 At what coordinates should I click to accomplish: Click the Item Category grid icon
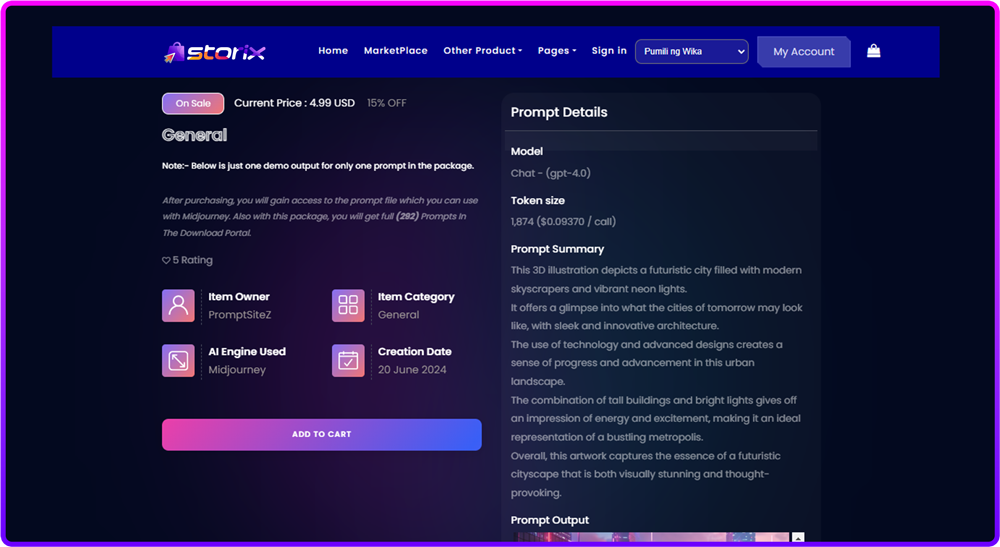coord(348,305)
